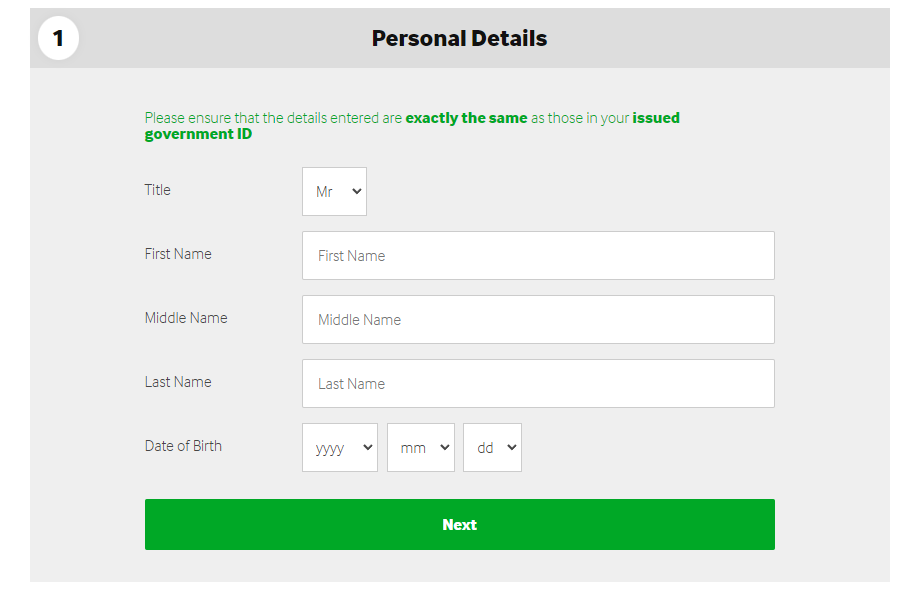Click the Middle Name field label
Image resolution: width=917 pixels, height=596 pixels.
tap(186, 318)
